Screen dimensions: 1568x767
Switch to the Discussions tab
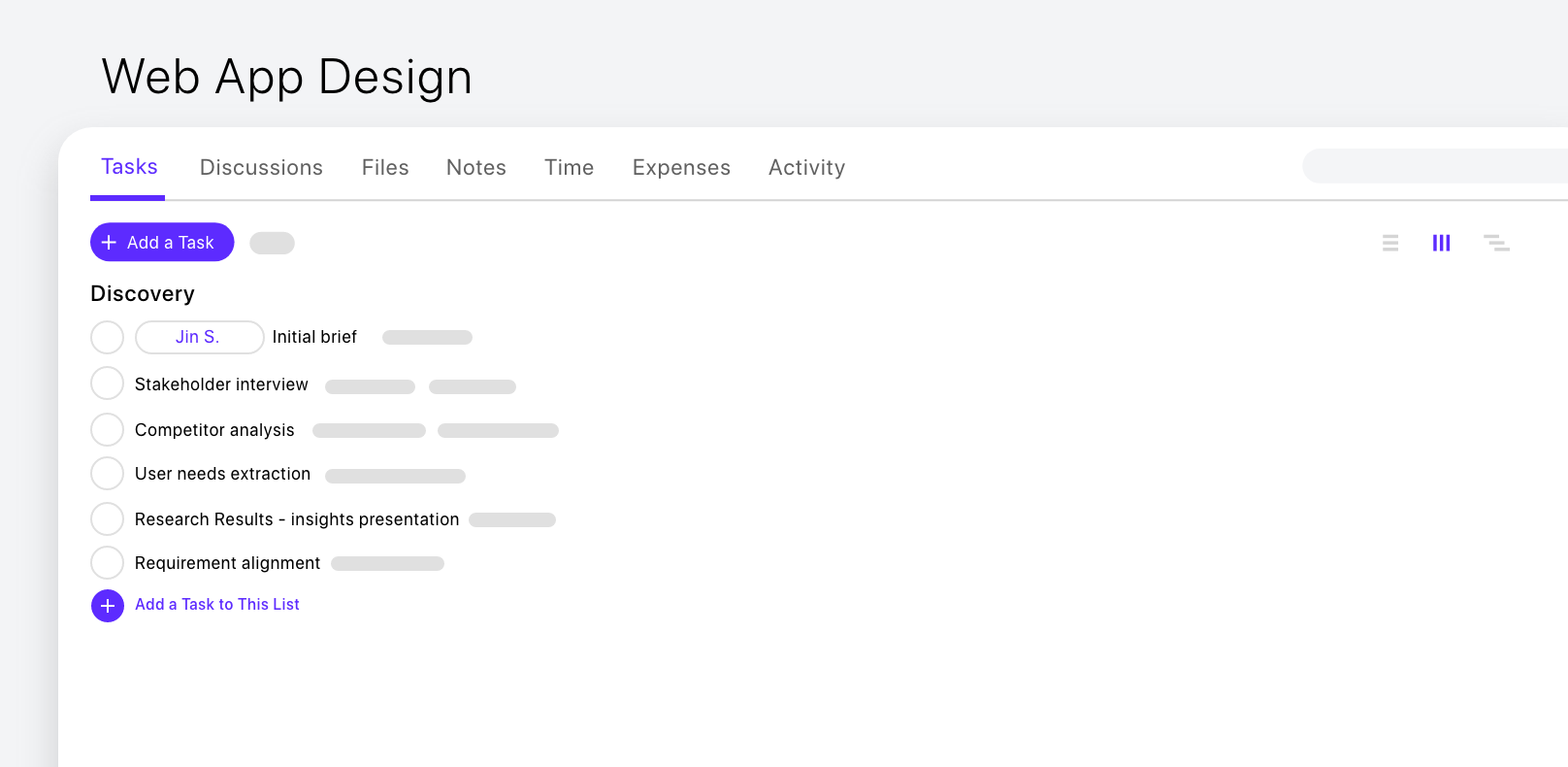tap(261, 168)
